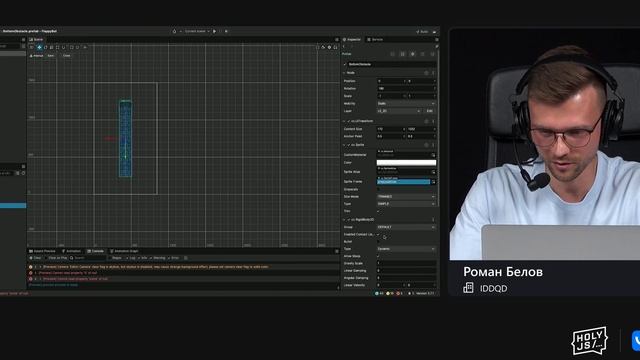Click the Rotation input field
Screen dimensions: 640x360
click(406, 89)
